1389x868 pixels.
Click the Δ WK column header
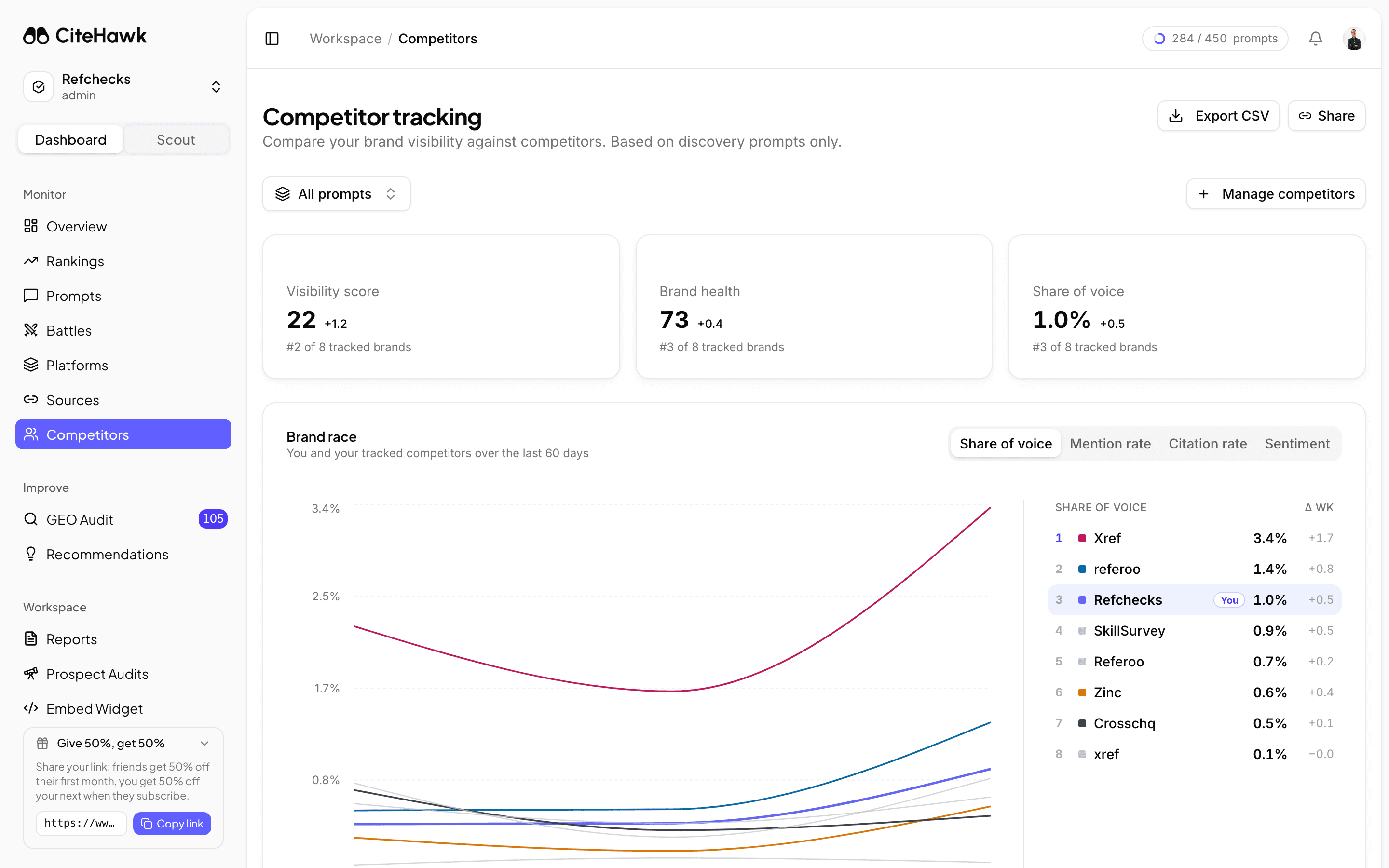tap(1319, 507)
